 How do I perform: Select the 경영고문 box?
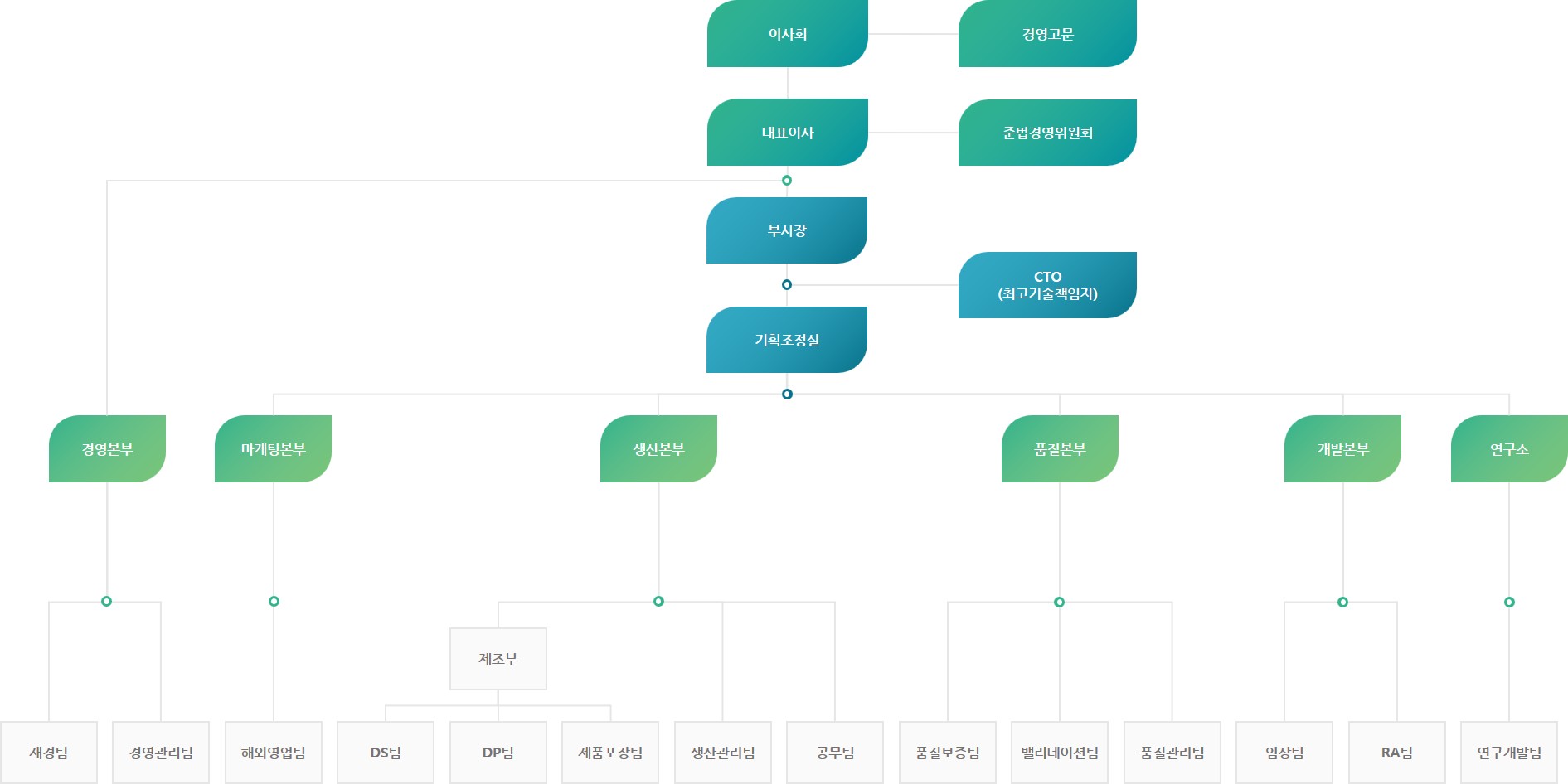[1046, 34]
